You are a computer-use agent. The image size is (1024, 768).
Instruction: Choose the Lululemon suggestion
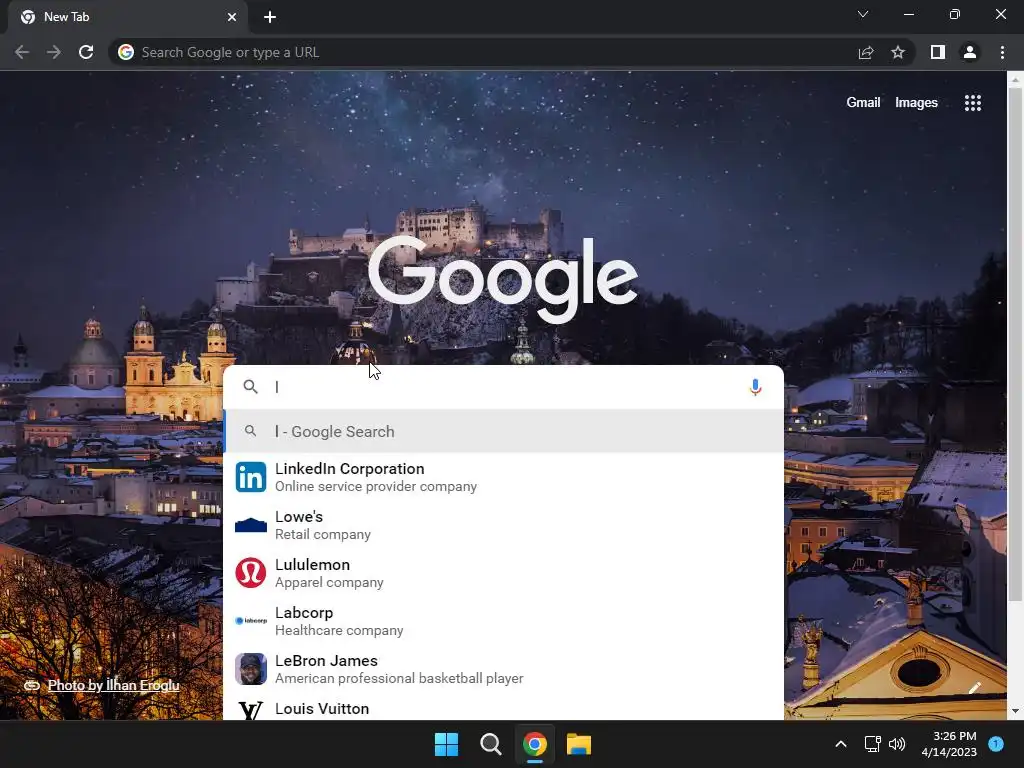point(504,573)
